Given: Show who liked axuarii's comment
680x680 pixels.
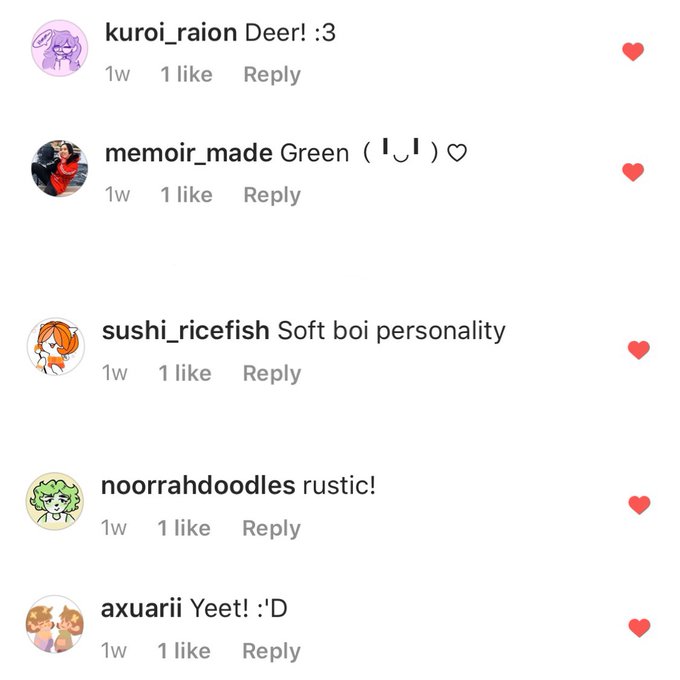Looking at the screenshot, I should point(184,651).
